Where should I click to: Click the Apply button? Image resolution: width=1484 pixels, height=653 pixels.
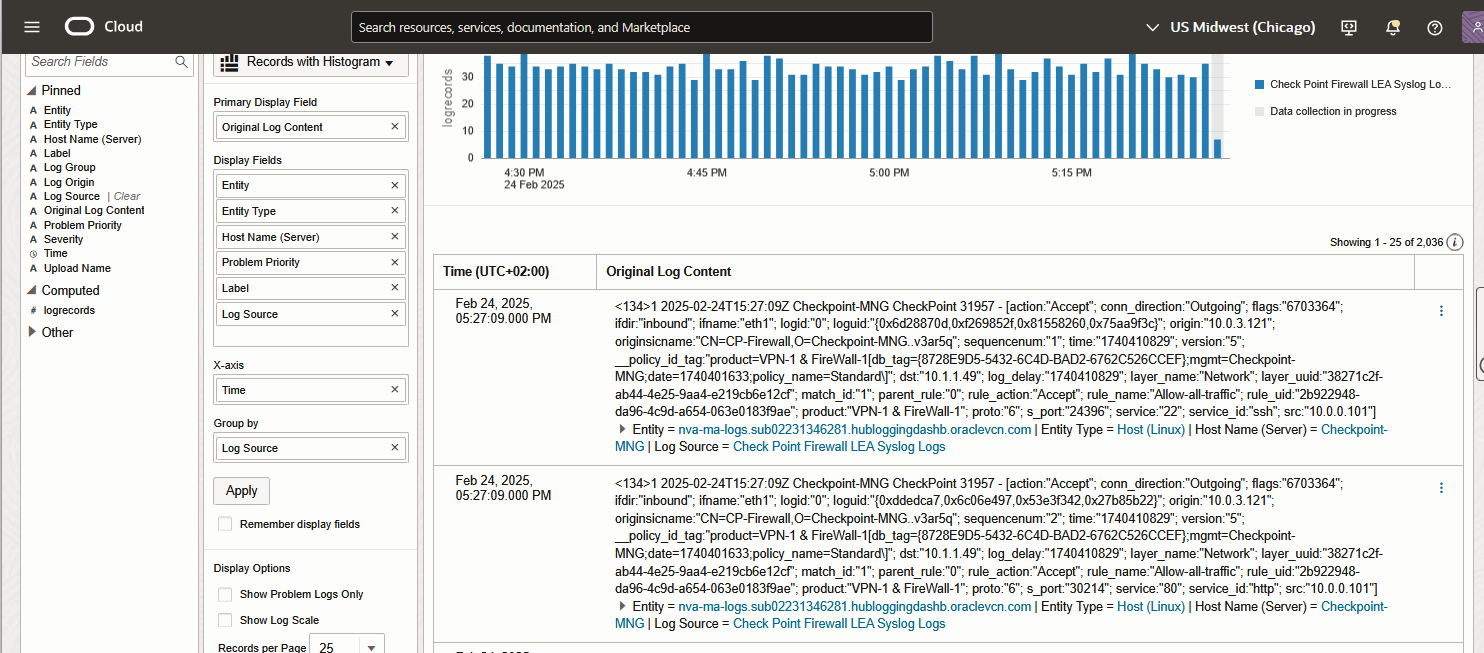tap(241, 491)
